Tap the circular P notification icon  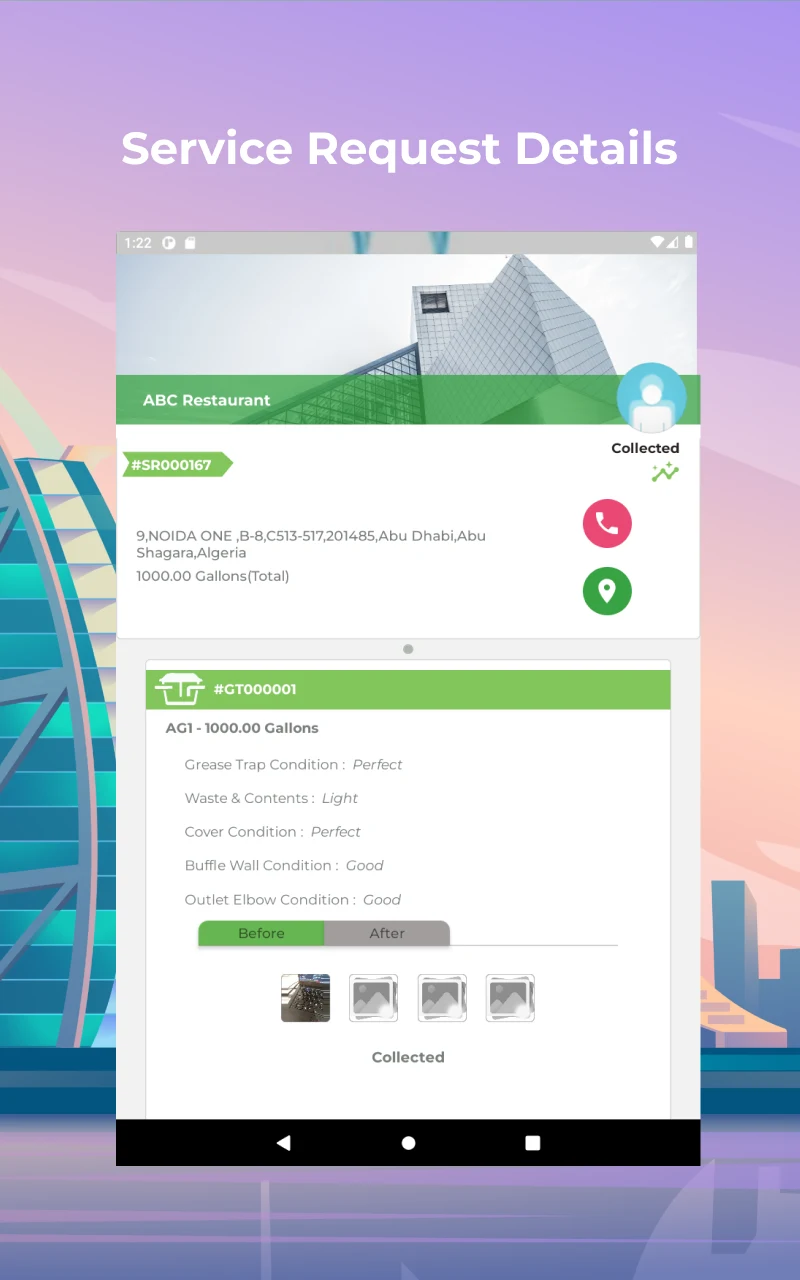169,243
